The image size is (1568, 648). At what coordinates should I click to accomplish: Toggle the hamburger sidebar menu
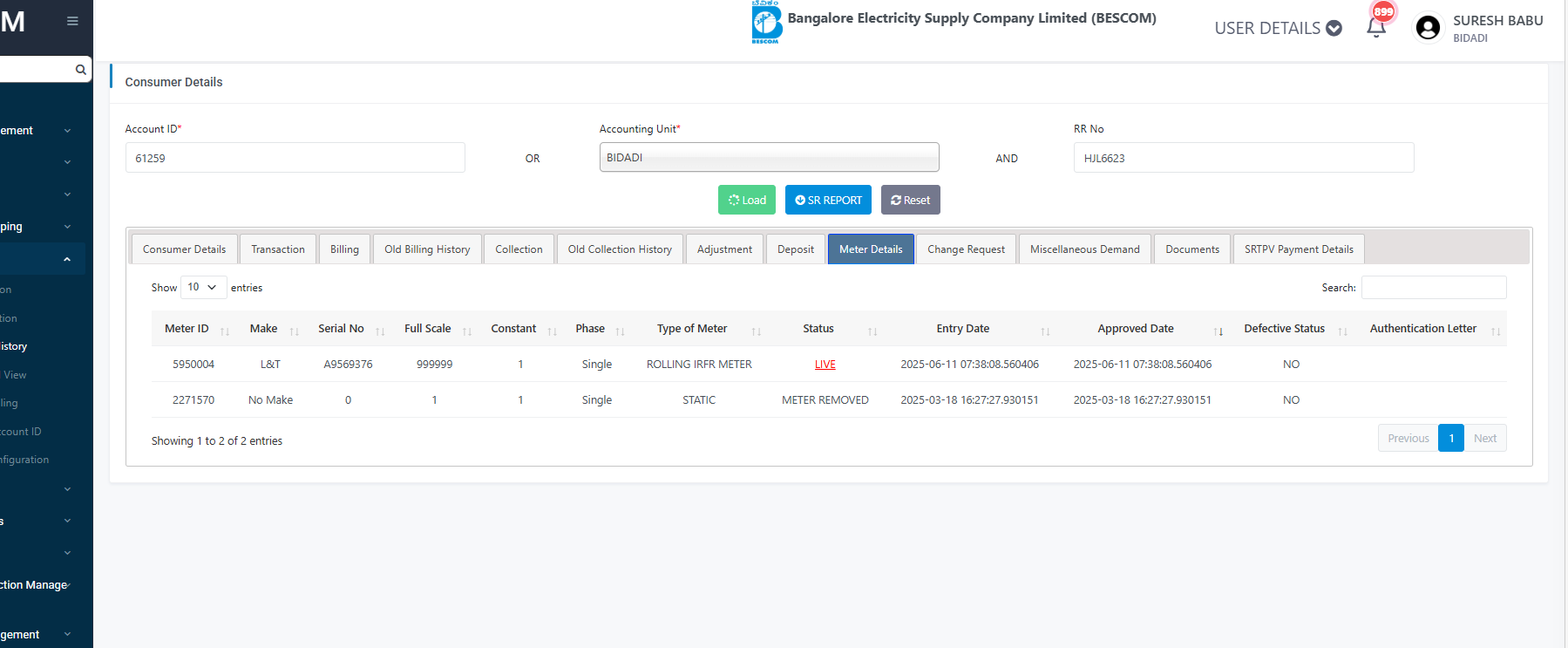(72, 21)
